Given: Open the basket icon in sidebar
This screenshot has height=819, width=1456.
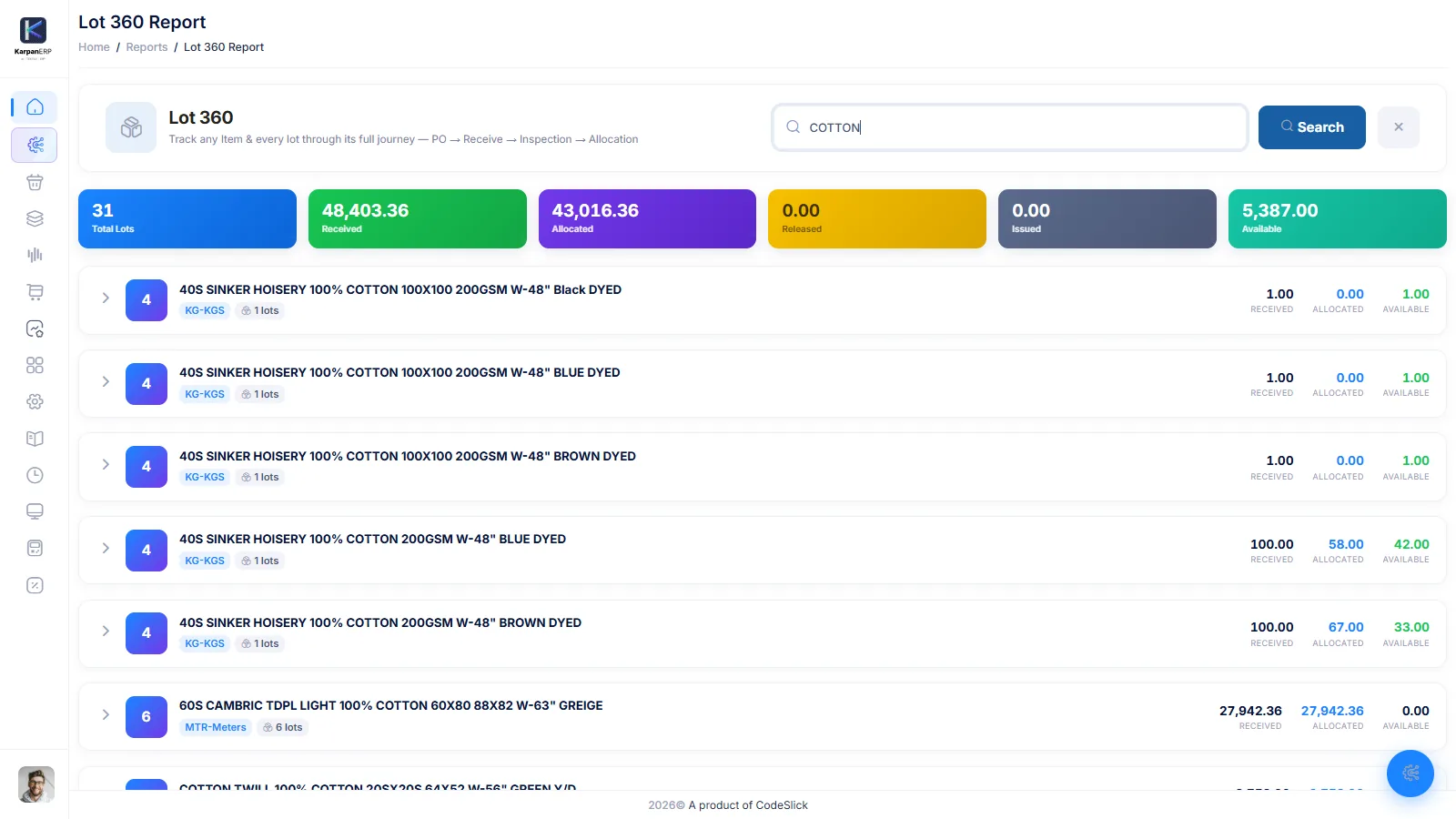Looking at the screenshot, I should (35, 182).
